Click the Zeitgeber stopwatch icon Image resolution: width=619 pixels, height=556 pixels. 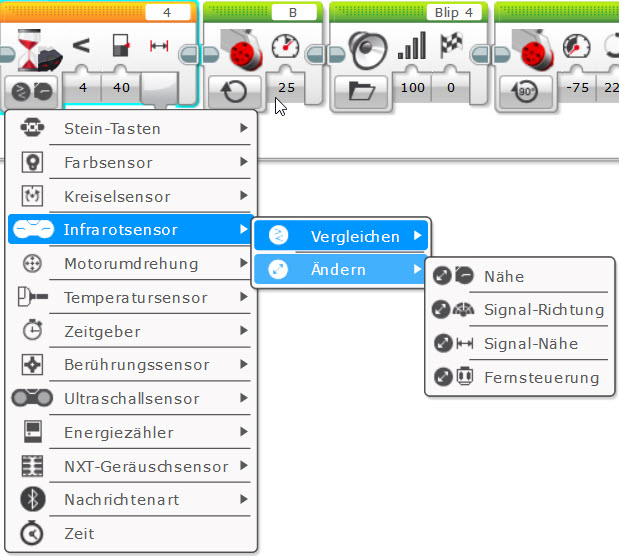pos(32,330)
